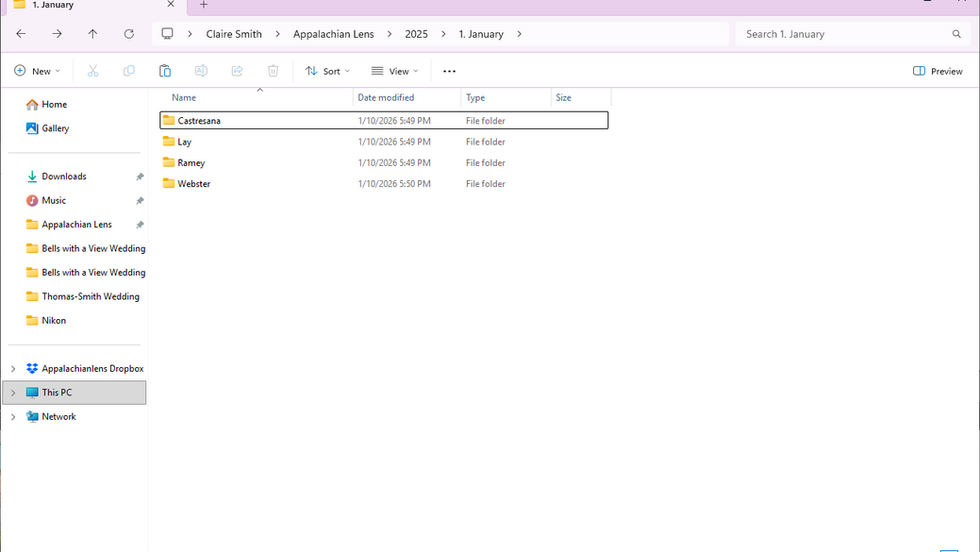Select the Lay folder icon
The image size is (980, 552).
(x=168, y=141)
